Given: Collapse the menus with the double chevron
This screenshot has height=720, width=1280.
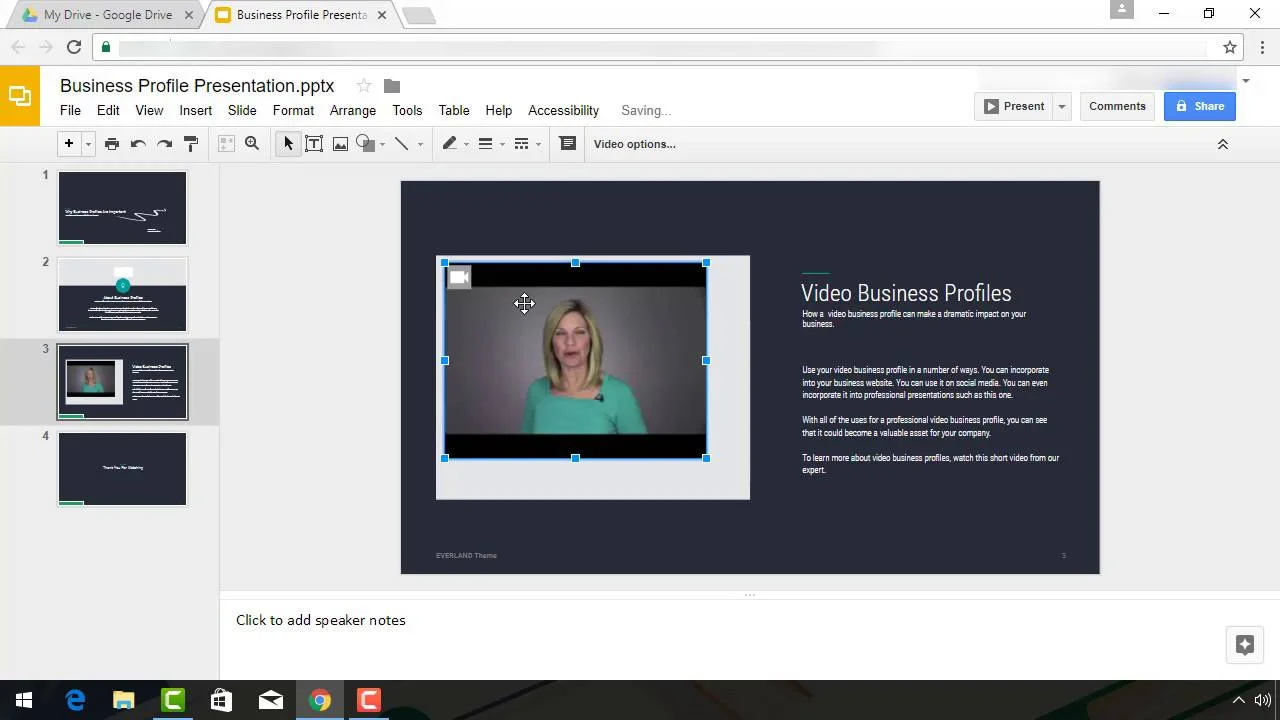Looking at the screenshot, I should 1222,144.
